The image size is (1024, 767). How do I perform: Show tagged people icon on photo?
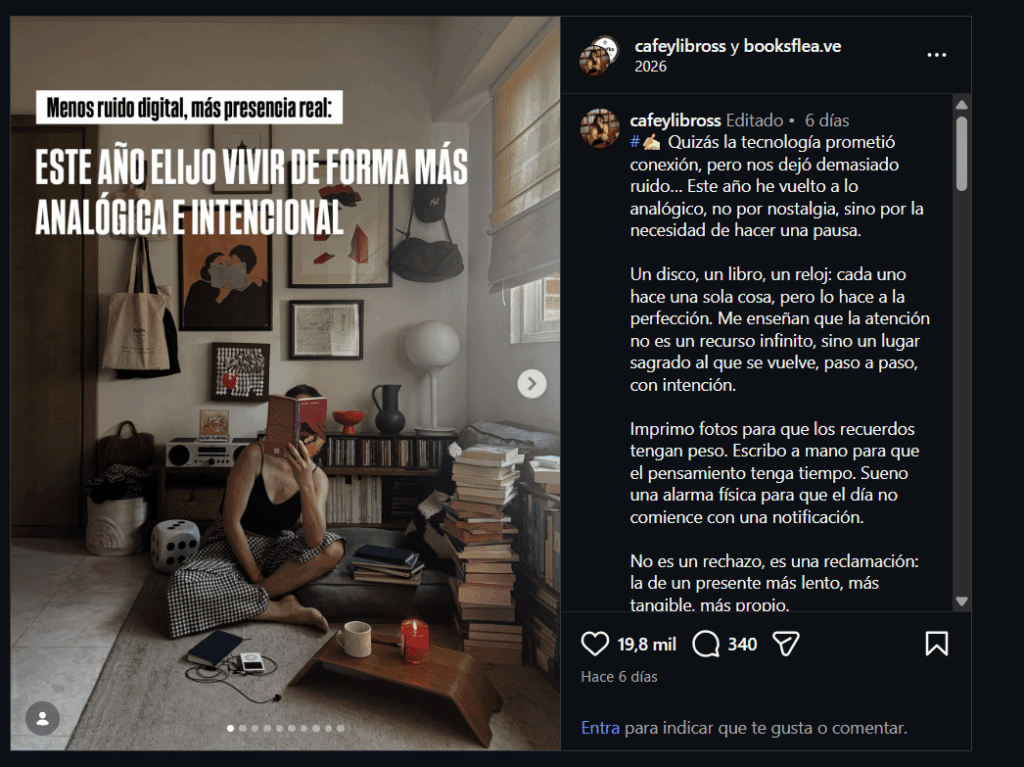[42, 719]
